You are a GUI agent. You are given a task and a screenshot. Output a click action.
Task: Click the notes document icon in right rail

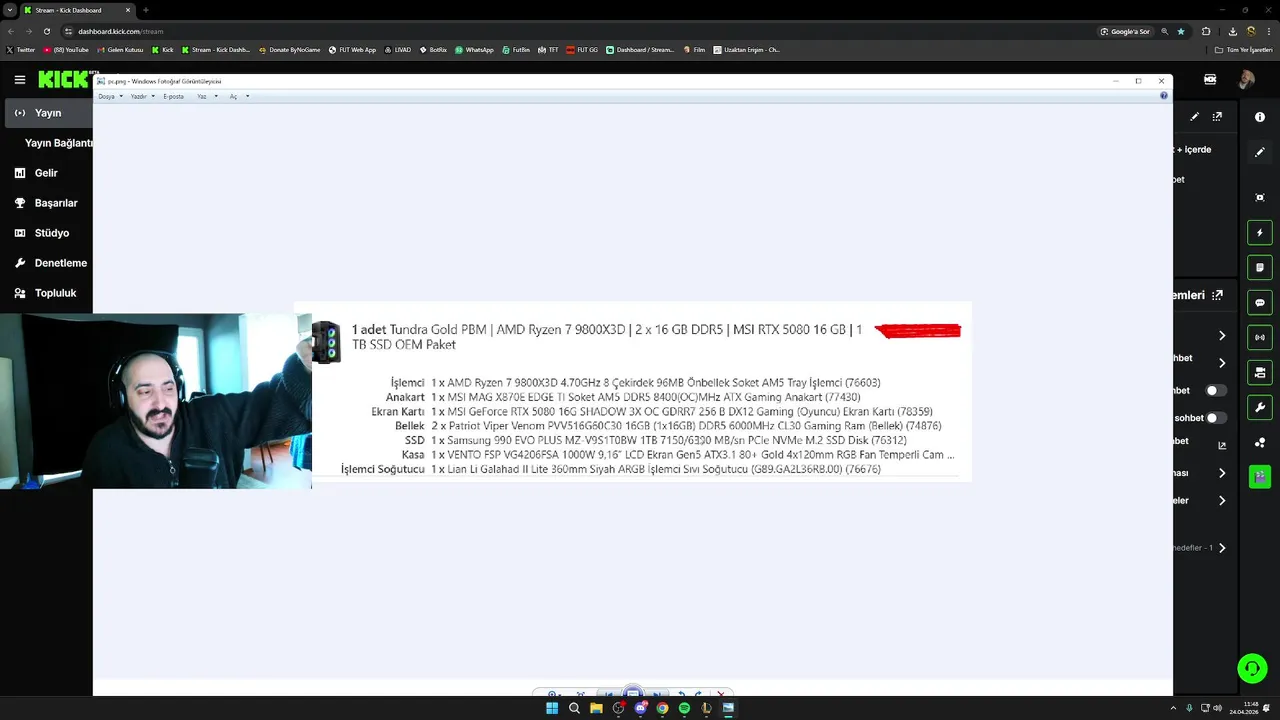pyautogui.click(x=1260, y=268)
